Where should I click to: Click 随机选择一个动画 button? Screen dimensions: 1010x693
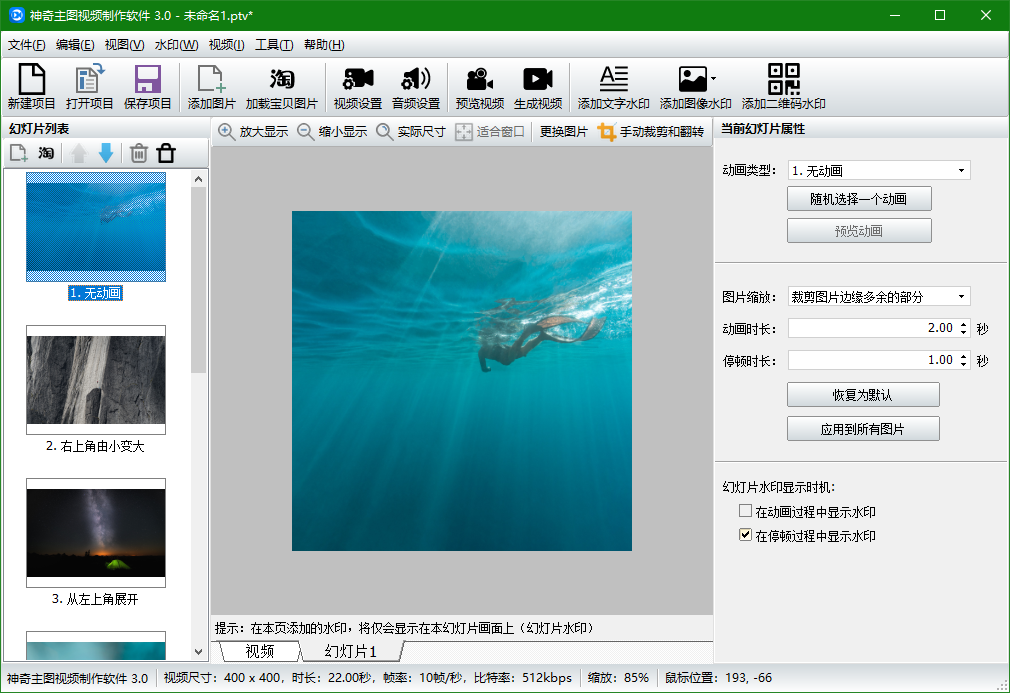click(x=859, y=199)
